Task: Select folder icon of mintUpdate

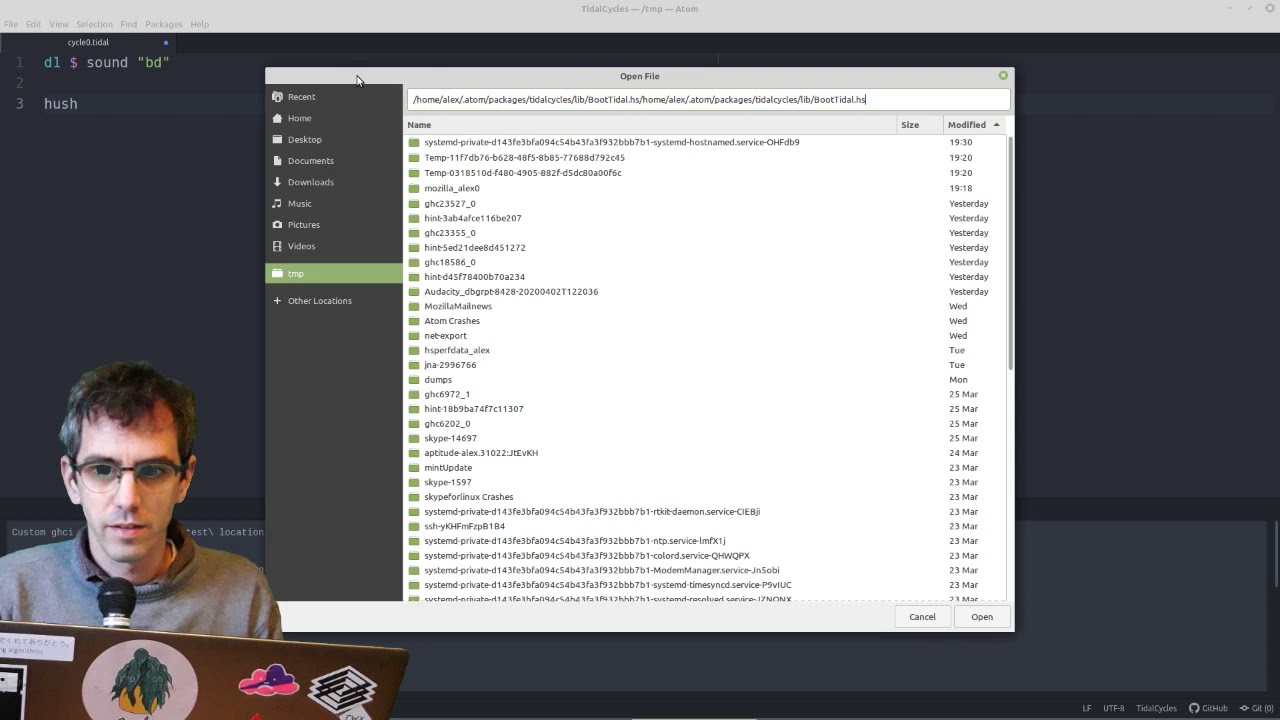Action: 414,468
